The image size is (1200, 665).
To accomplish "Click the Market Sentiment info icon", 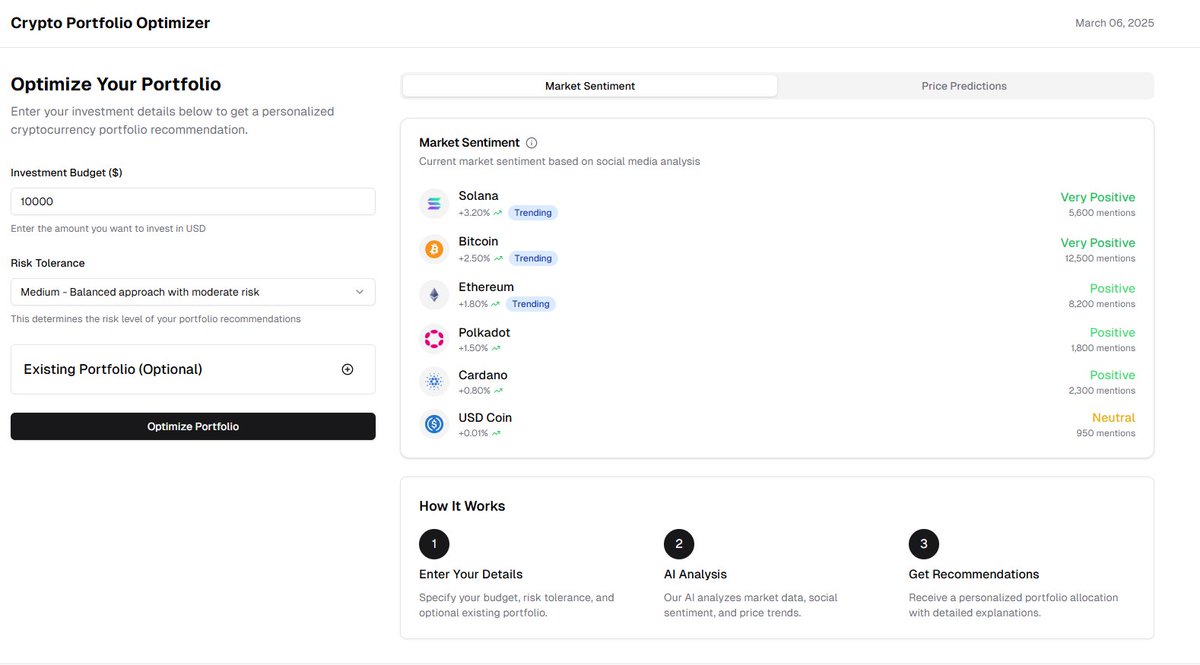I will coord(531,143).
